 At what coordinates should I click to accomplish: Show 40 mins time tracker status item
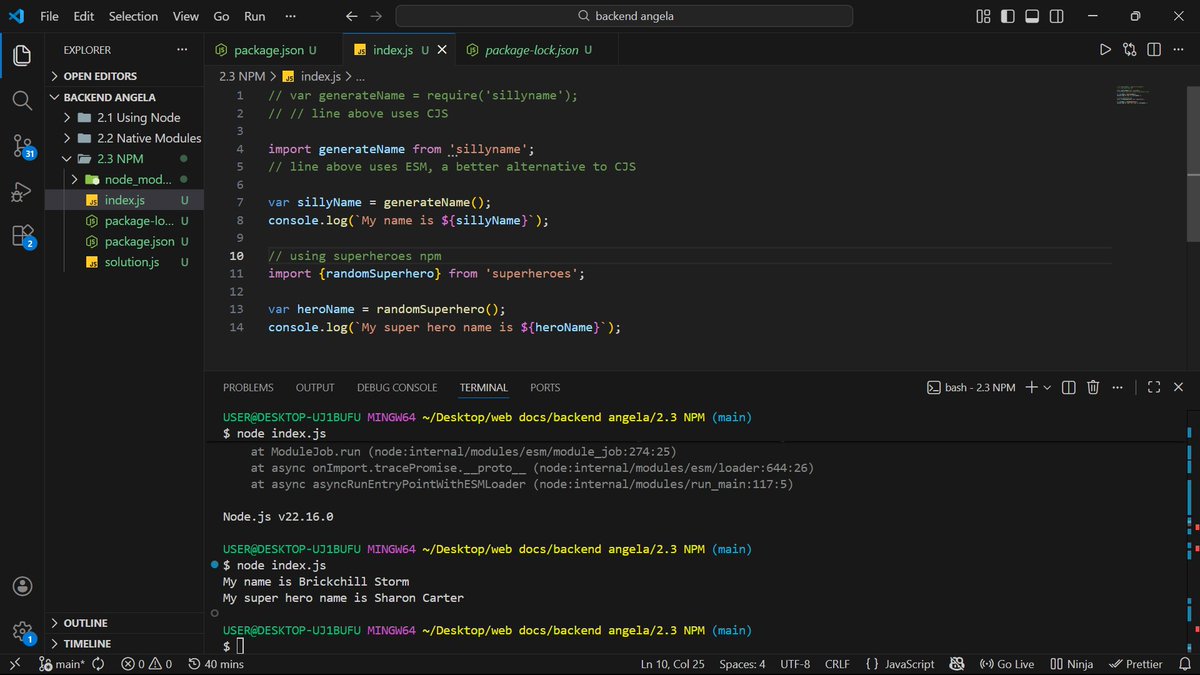click(x=215, y=664)
